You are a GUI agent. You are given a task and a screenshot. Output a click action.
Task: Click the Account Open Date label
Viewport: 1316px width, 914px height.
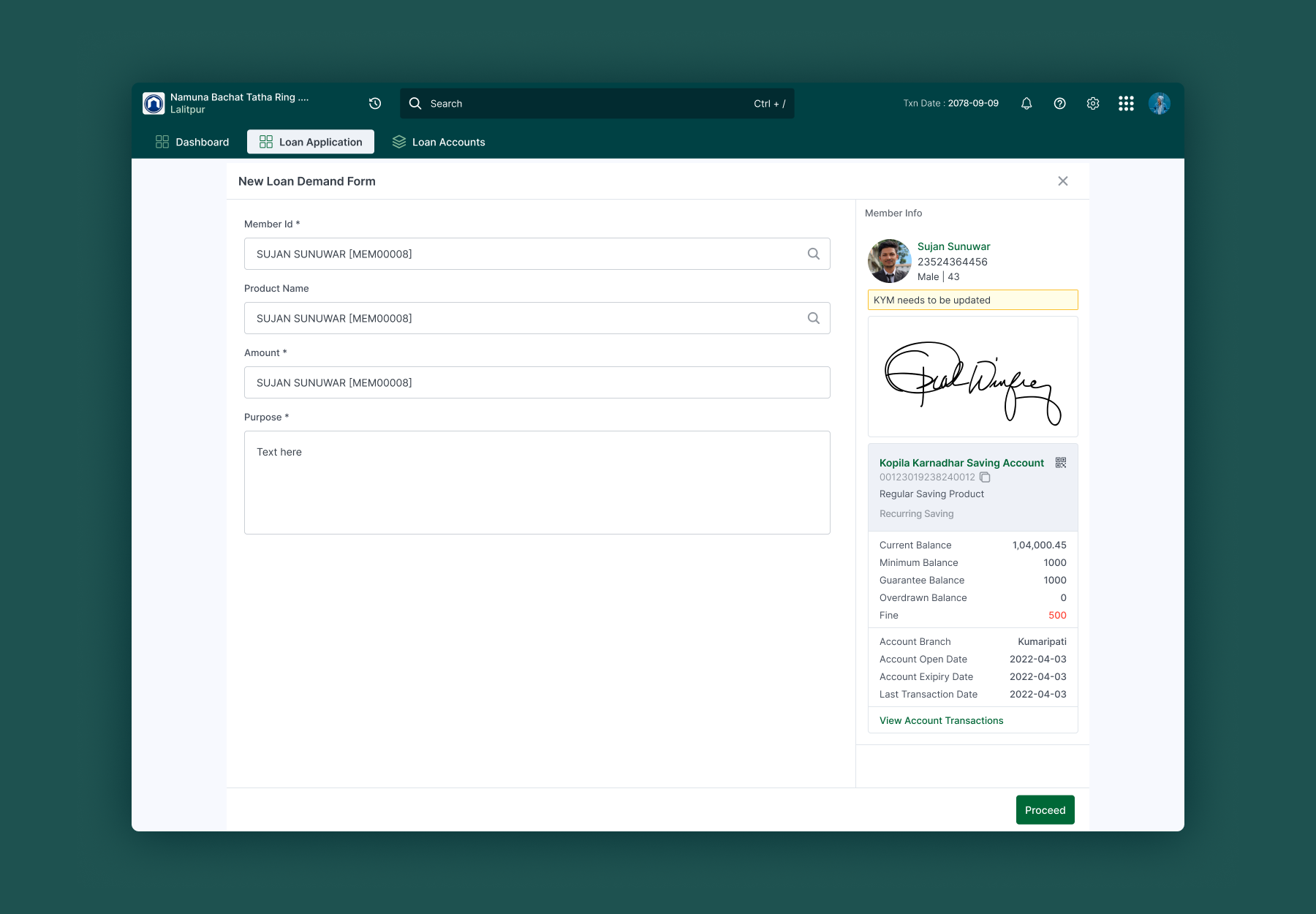tap(923, 659)
